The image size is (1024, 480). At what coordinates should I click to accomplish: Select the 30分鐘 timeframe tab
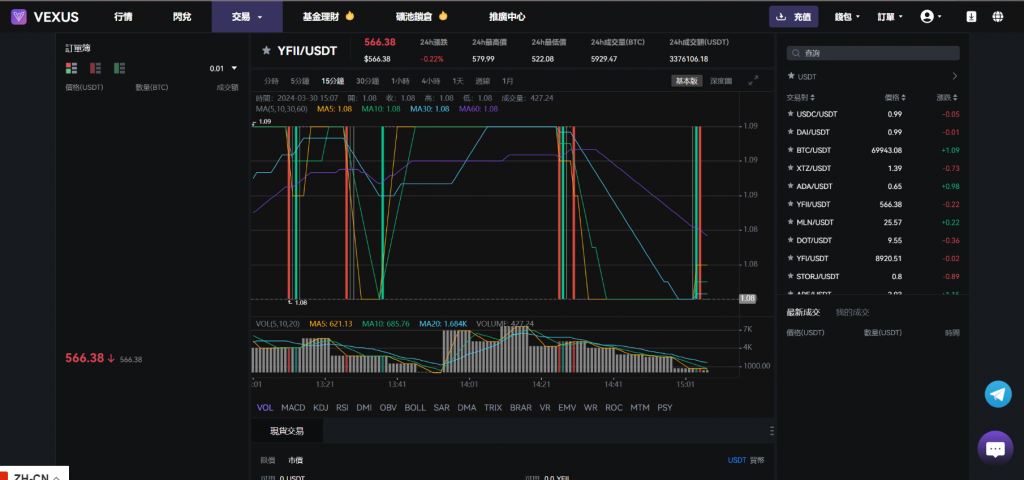click(367, 80)
